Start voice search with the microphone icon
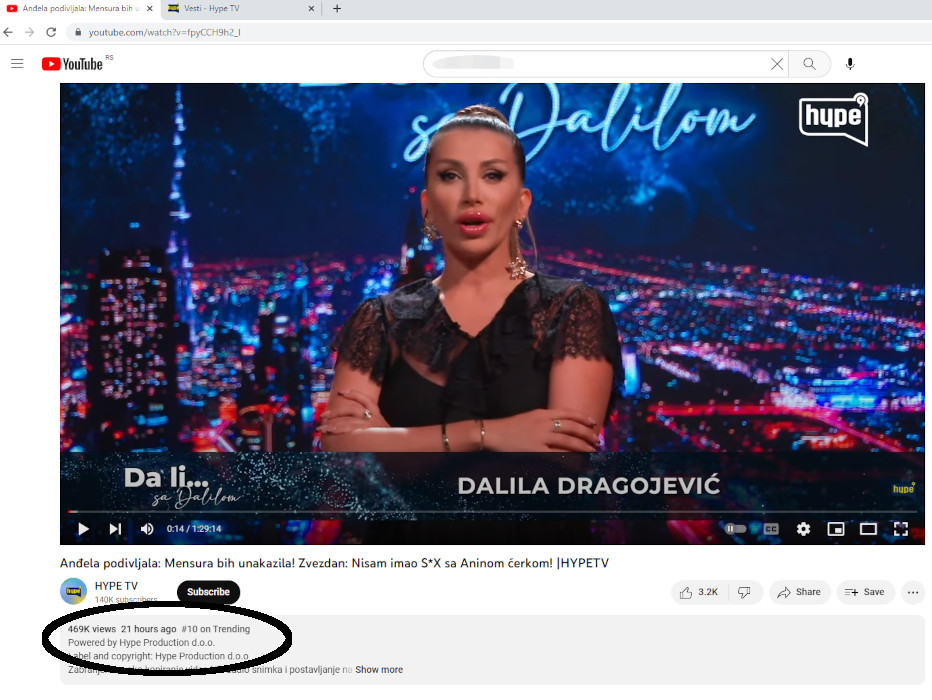932x700 pixels. [x=850, y=64]
